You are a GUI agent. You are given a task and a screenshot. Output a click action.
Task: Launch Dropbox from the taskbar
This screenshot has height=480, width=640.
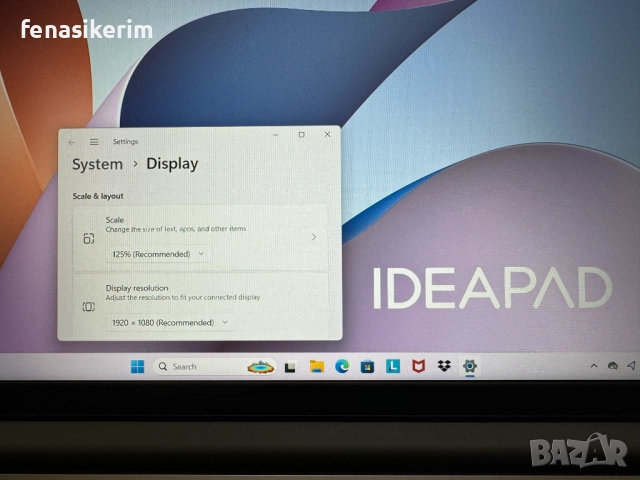click(444, 367)
